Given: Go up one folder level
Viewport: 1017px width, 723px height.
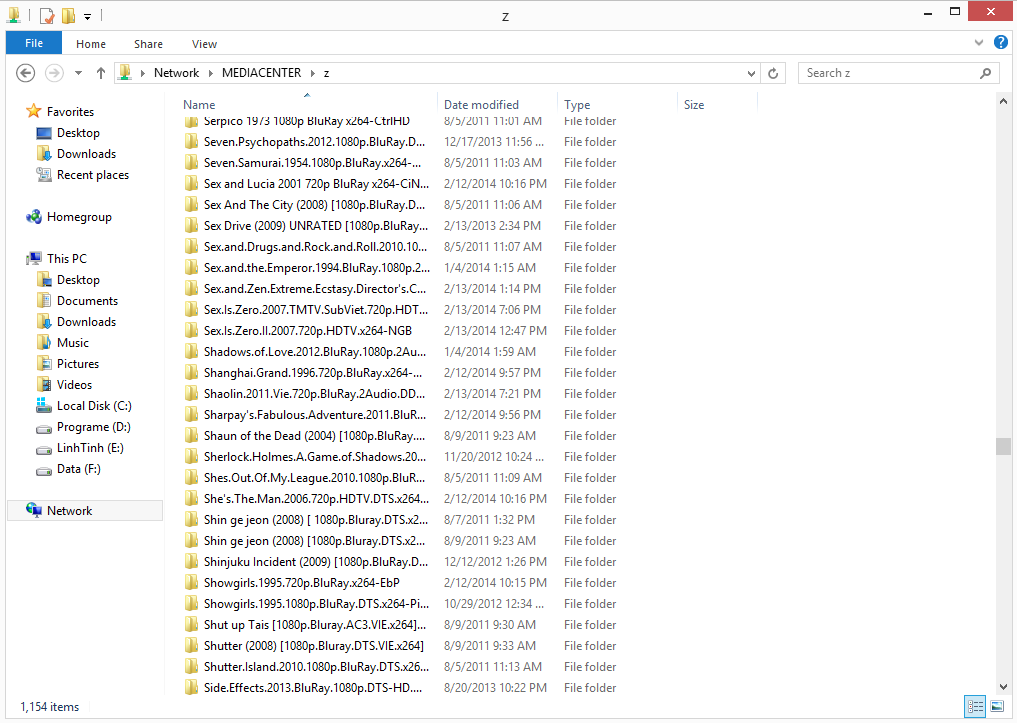Looking at the screenshot, I should (101, 73).
